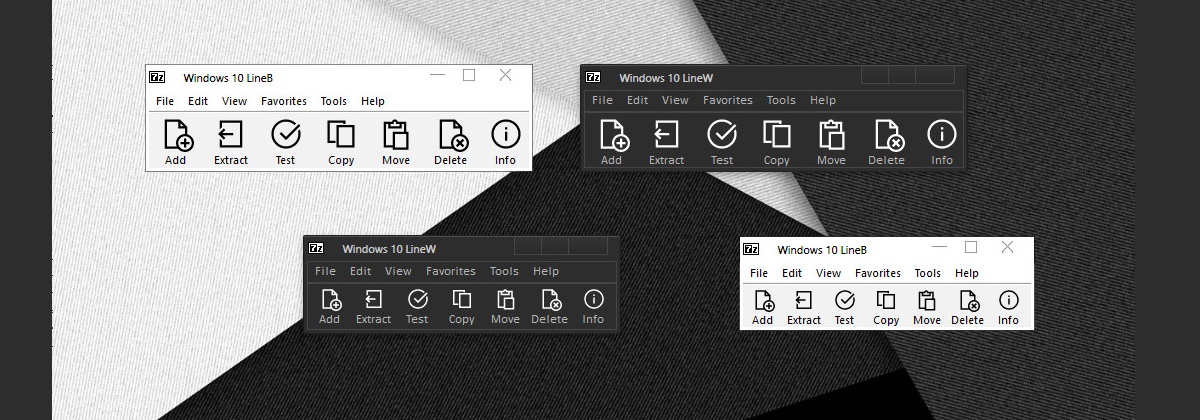Click Extract icon in small light LineB window
1200x420 pixels.
pyautogui.click(x=804, y=300)
